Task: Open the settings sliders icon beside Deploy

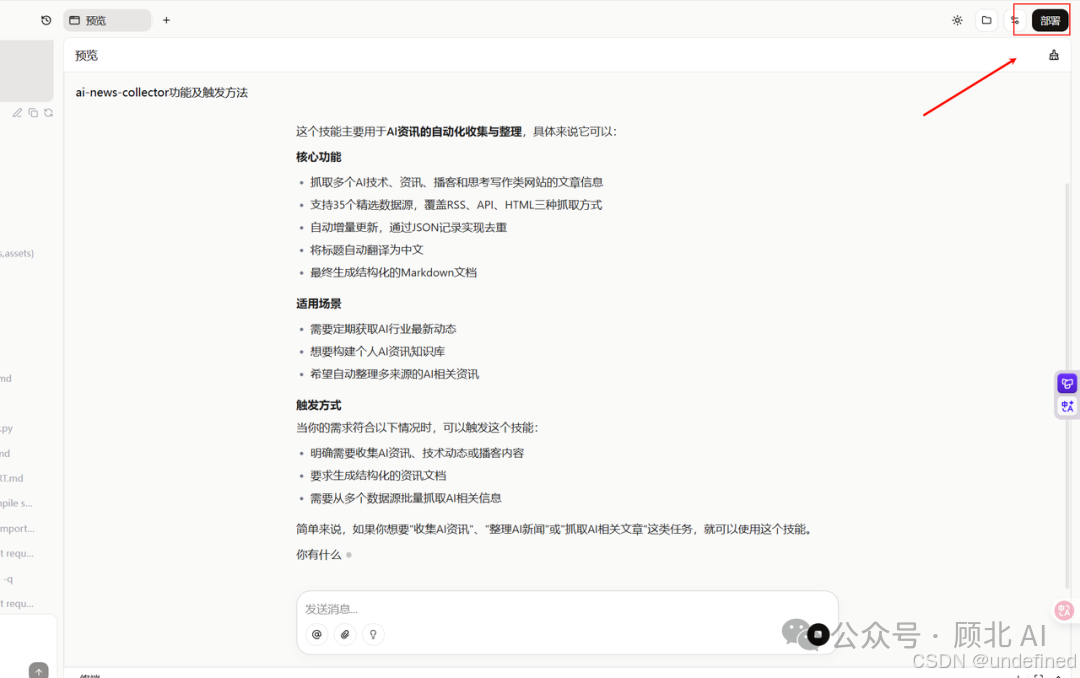Action: (x=1013, y=19)
